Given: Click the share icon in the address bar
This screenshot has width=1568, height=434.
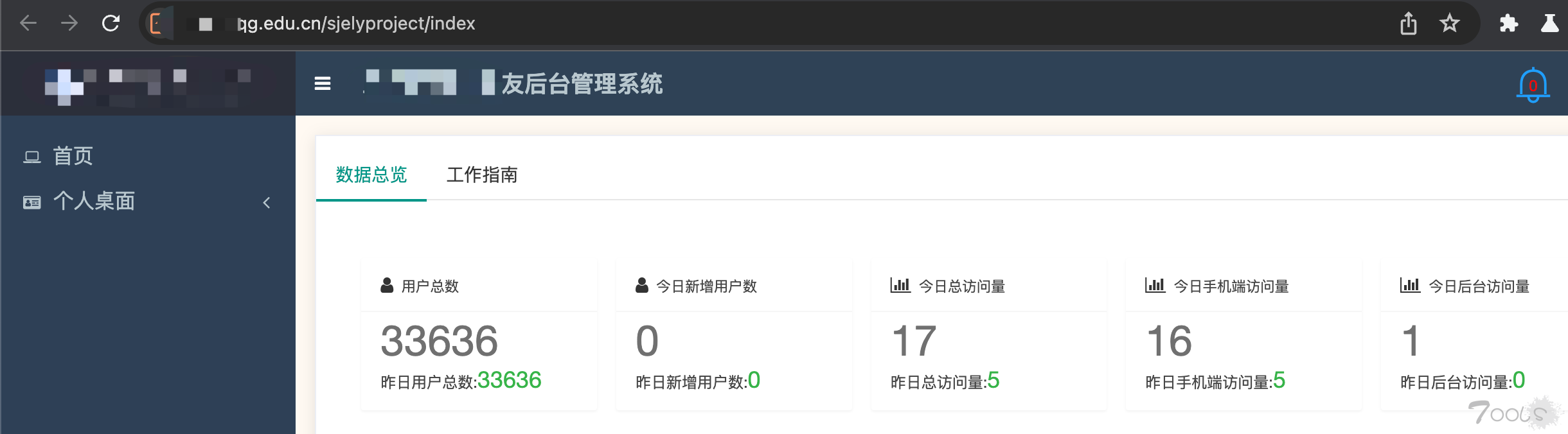Looking at the screenshot, I should tap(1408, 24).
